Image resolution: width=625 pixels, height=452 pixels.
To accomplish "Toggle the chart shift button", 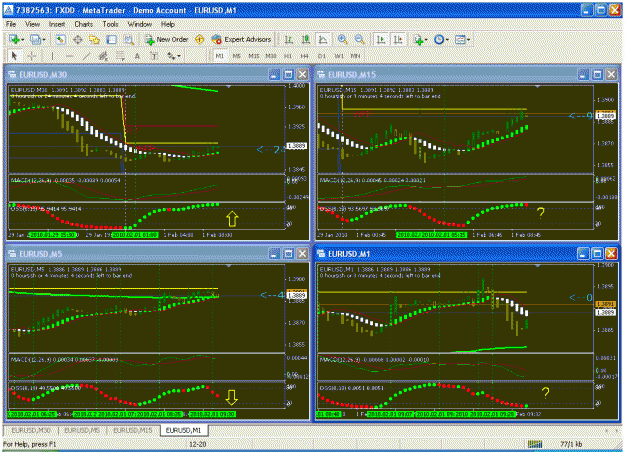I will [398, 39].
